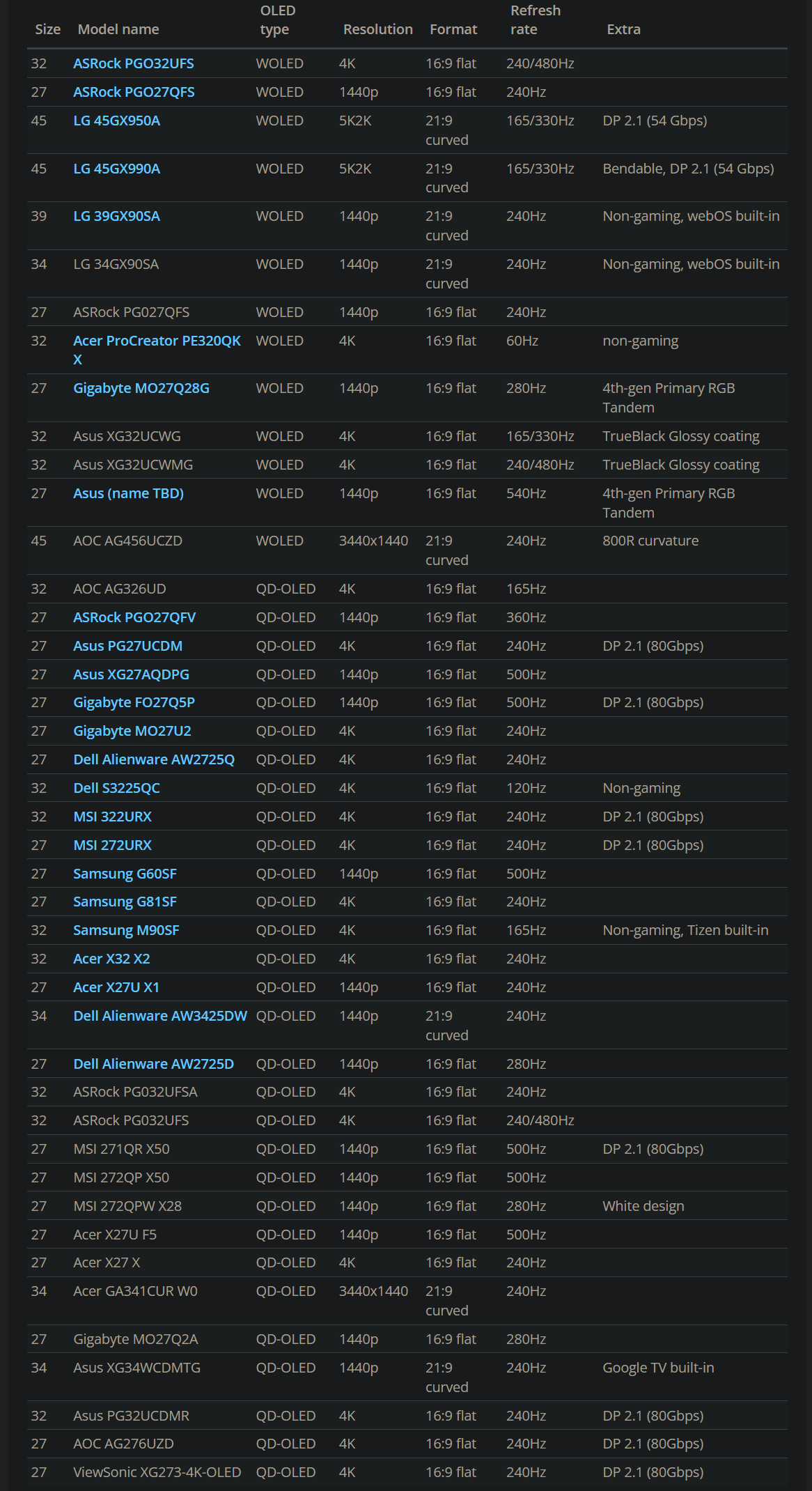Click the "ASRock PG032UFS" QD-OLED model cell
812x1491 pixels.
click(x=132, y=1120)
